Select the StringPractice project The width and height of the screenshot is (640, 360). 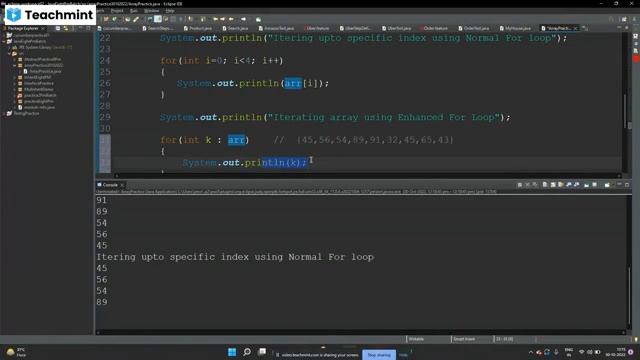click(x=23, y=113)
